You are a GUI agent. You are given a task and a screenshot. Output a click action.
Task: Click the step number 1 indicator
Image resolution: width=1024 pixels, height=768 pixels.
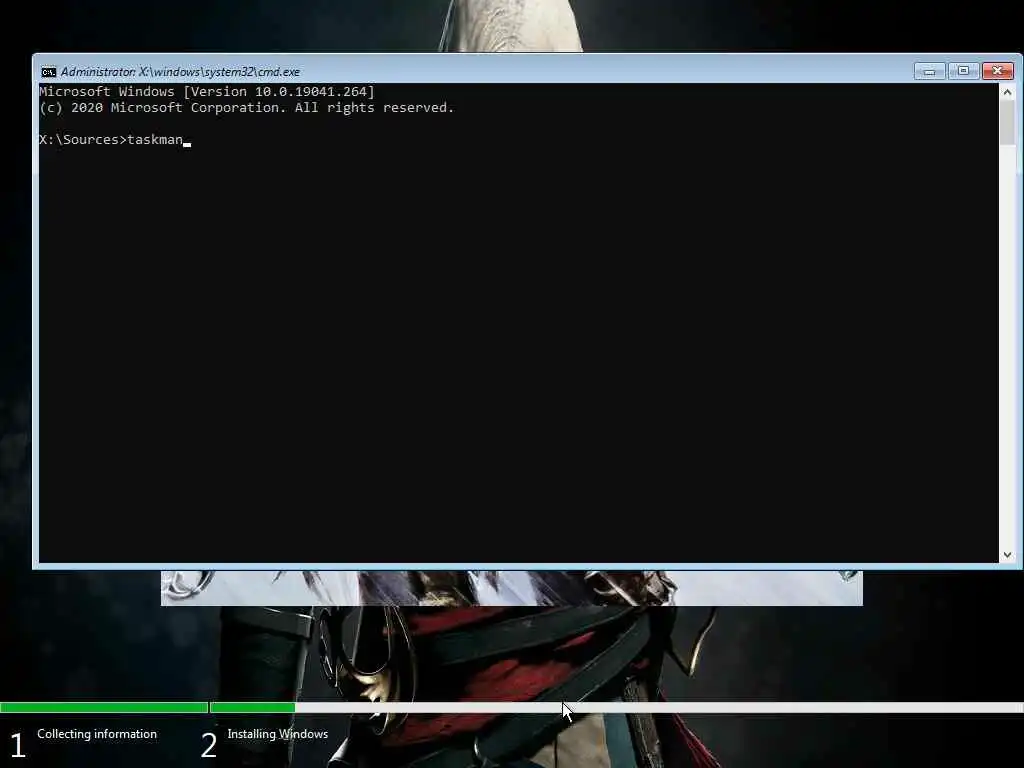pyautogui.click(x=18, y=745)
